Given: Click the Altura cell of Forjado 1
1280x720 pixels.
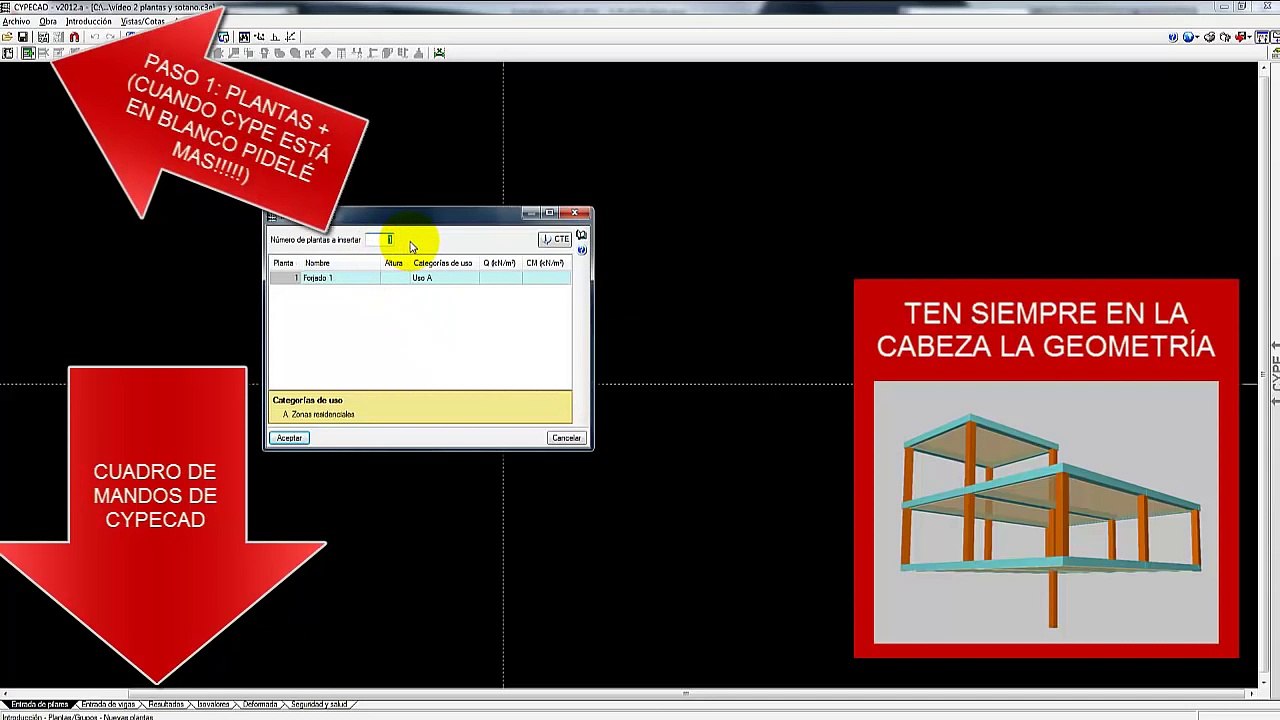Looking at the screenshot, I should [394, 278].
